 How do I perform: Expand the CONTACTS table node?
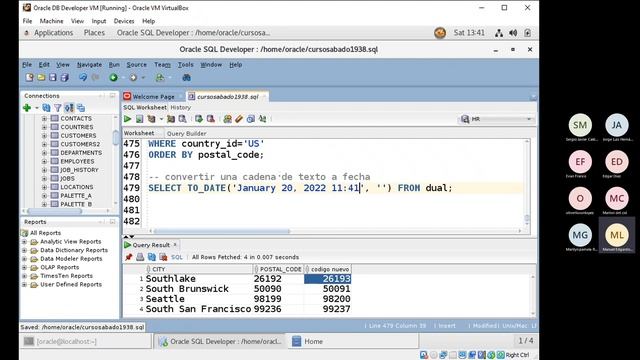click(44, 118)
